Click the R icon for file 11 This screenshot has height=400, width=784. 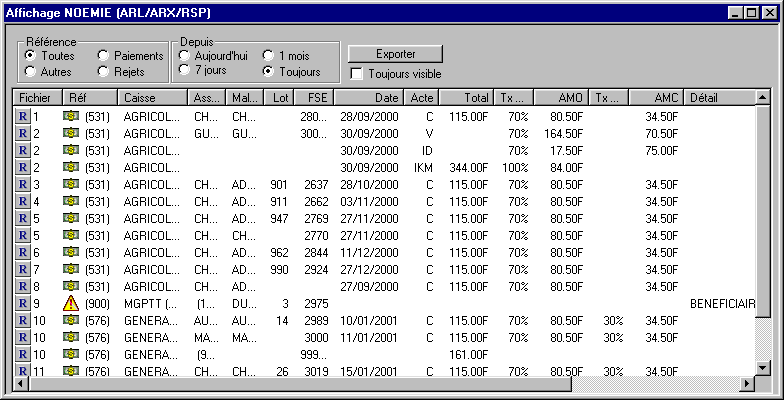[x=23, y=371]
